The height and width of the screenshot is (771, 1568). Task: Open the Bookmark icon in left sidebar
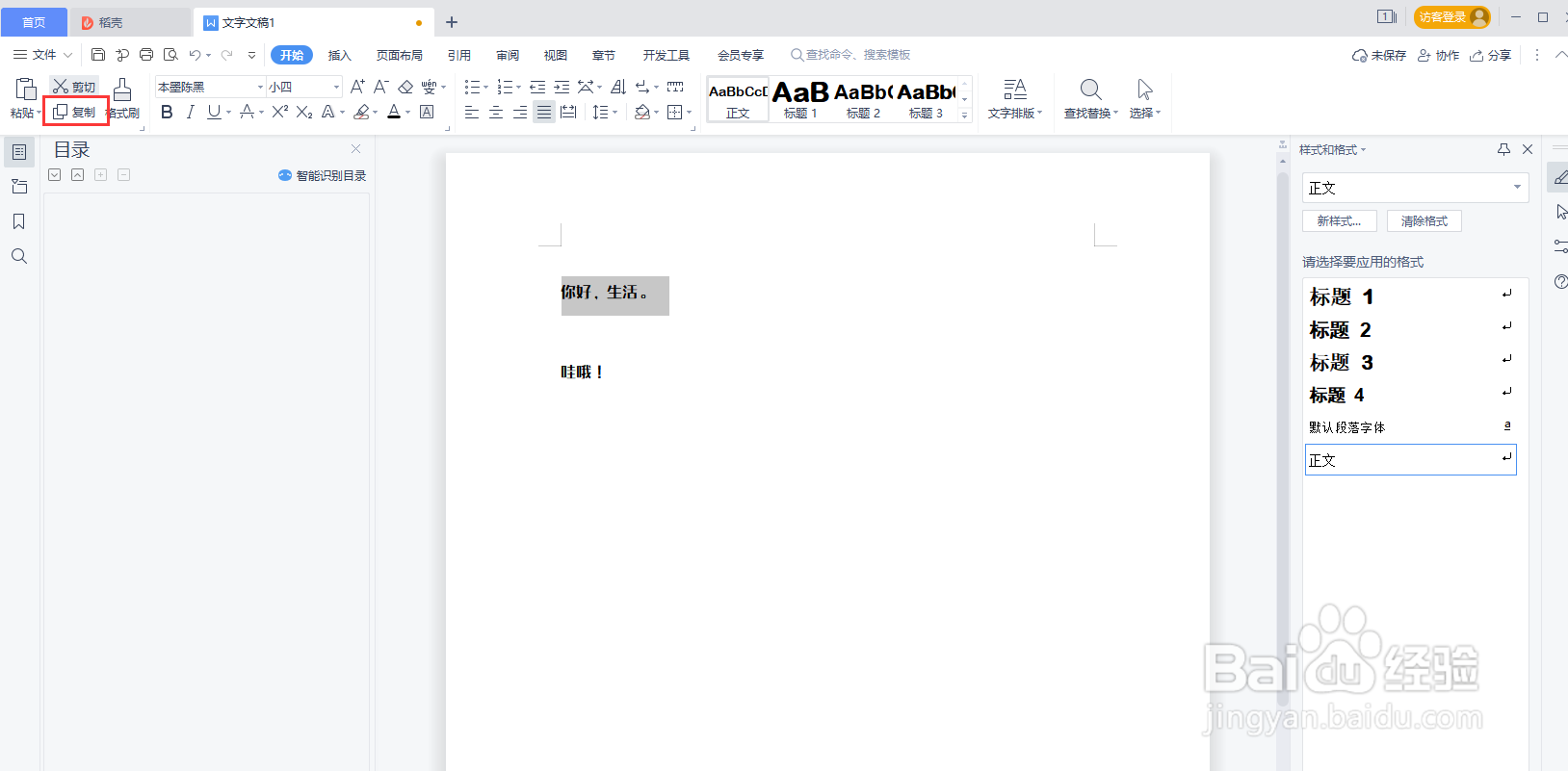point(19,221)
